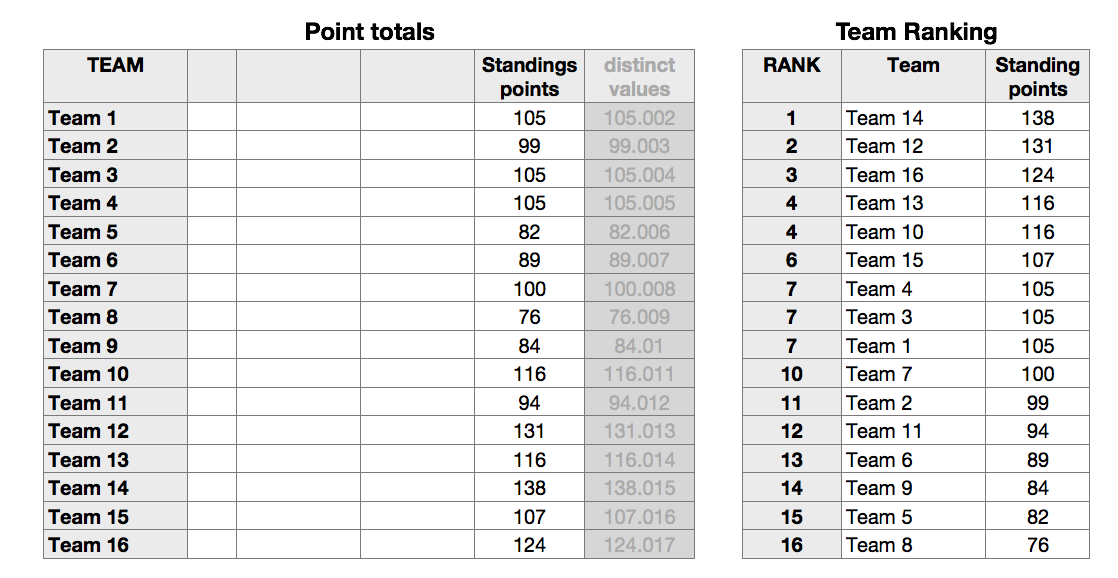Select the distinct values header cell
Viewport: 1118px width, 578px height.
[x=639, y=77]
